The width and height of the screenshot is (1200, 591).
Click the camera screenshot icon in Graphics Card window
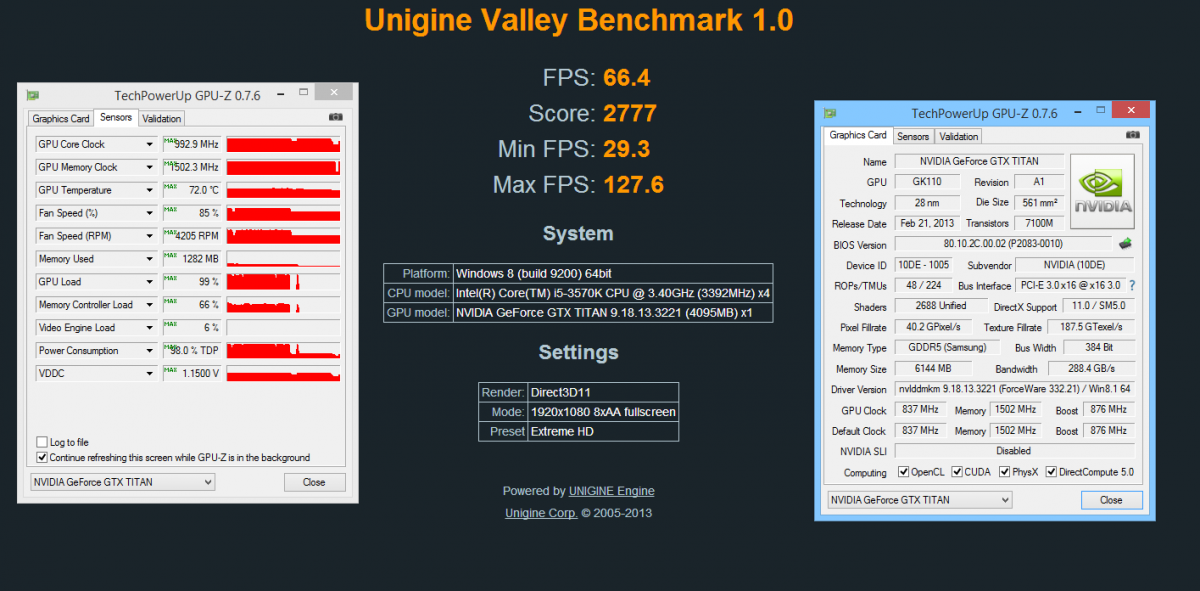point(1132,135)
